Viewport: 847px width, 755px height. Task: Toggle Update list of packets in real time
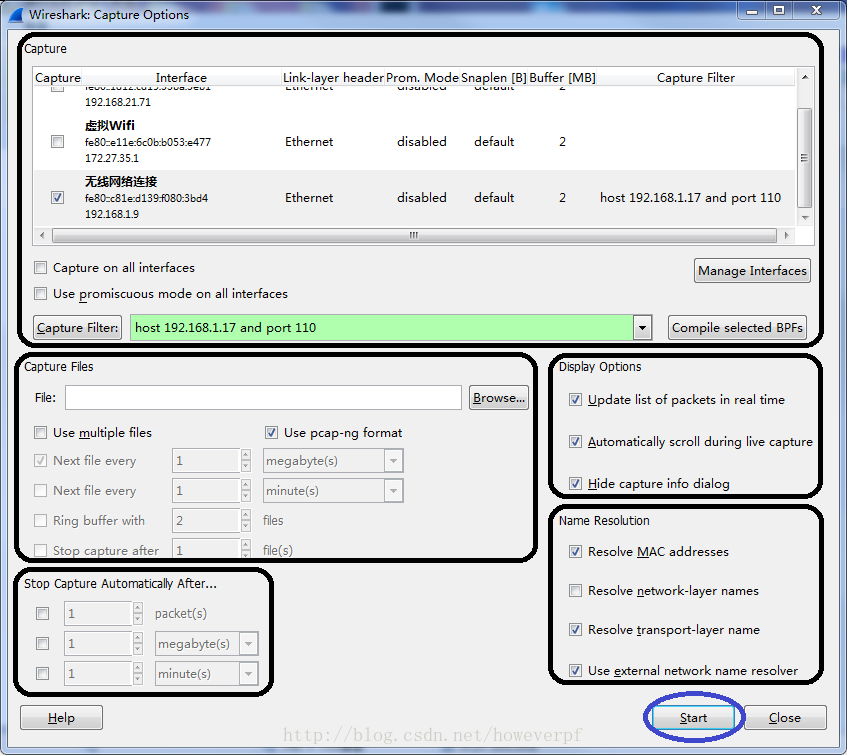(575, 400)
